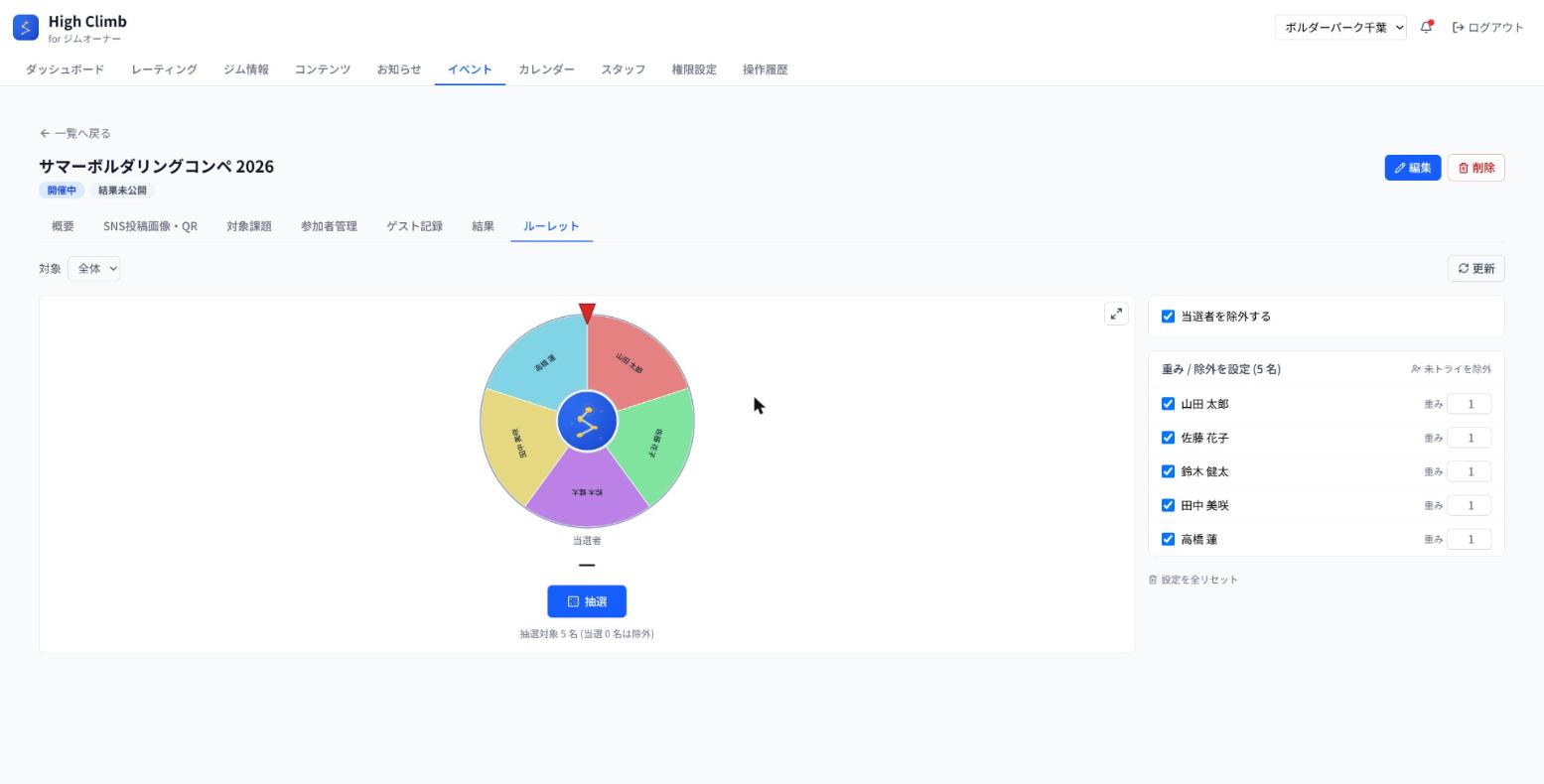1544x784 pixels.
Task: Click 未トライを除外 link
Action: click(1451, 369)
